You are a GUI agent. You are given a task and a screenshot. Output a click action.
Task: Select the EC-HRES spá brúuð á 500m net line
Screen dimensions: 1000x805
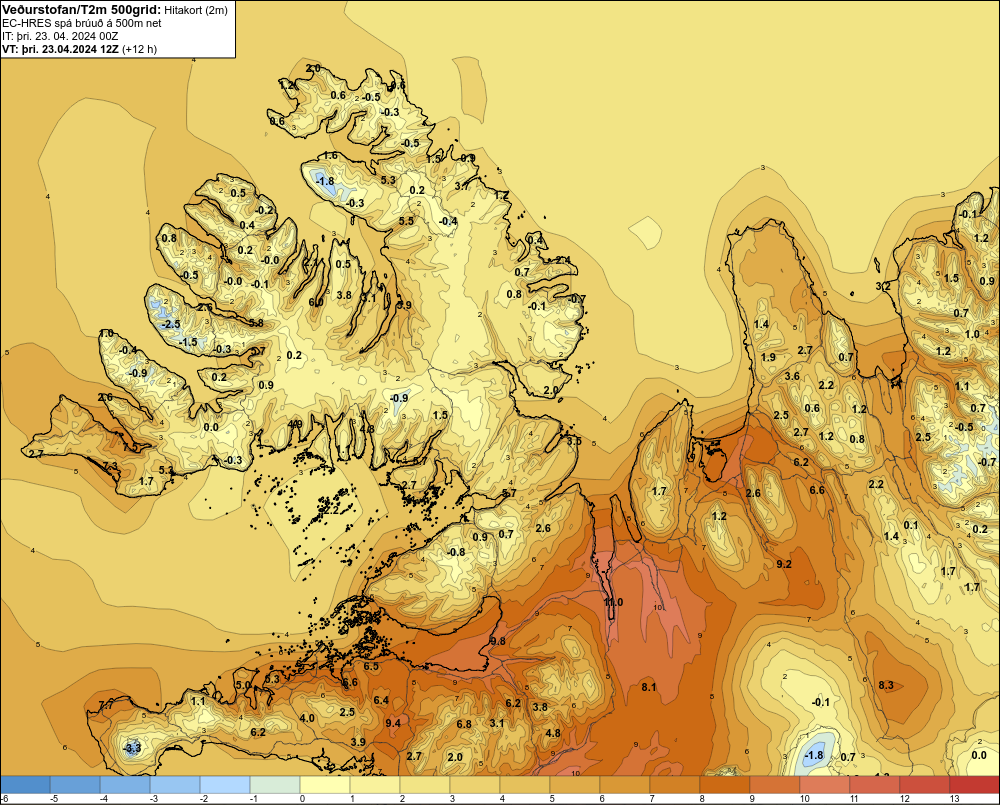tap(82, 23)
